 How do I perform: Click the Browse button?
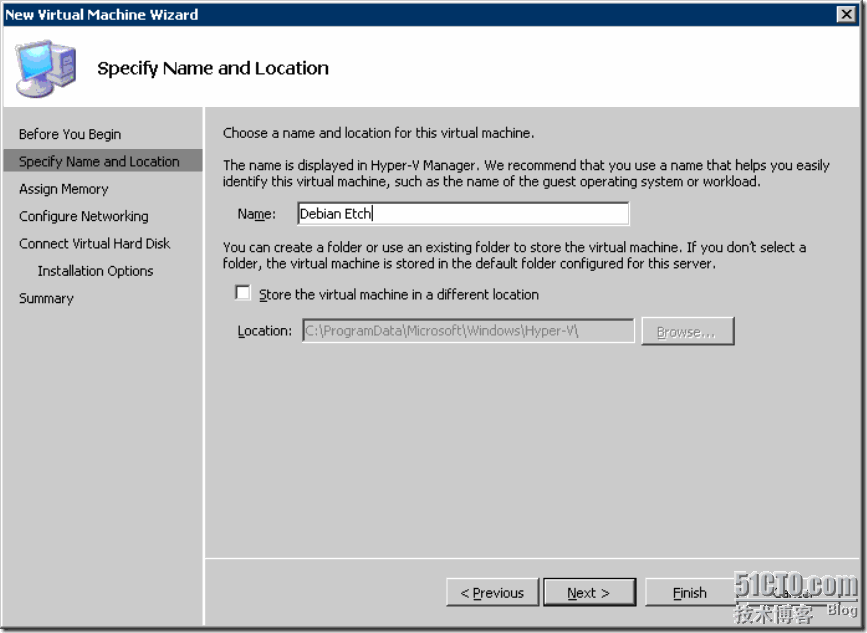coord(687,331)
